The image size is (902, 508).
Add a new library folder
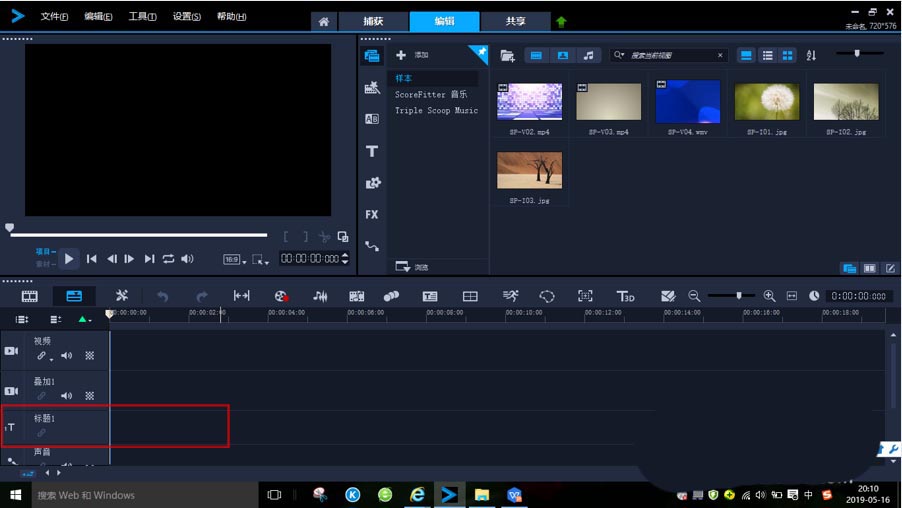(401, 55)
